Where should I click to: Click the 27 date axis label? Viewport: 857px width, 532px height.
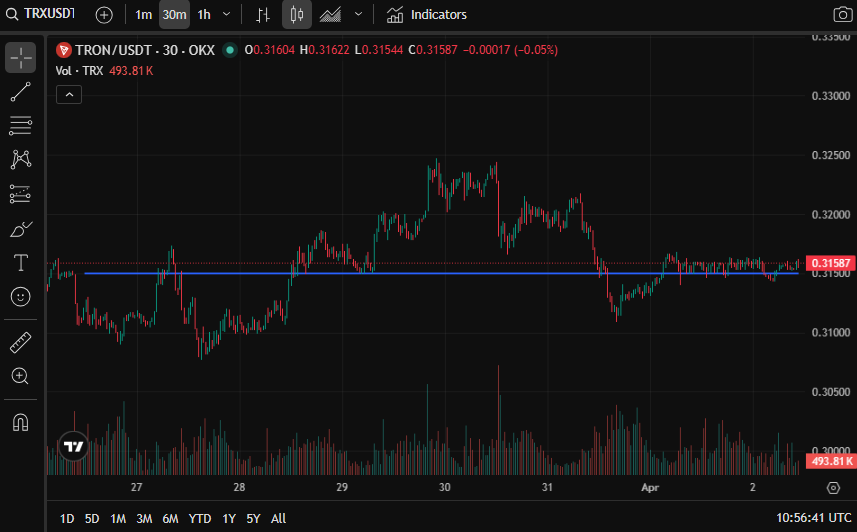point(136,487)
